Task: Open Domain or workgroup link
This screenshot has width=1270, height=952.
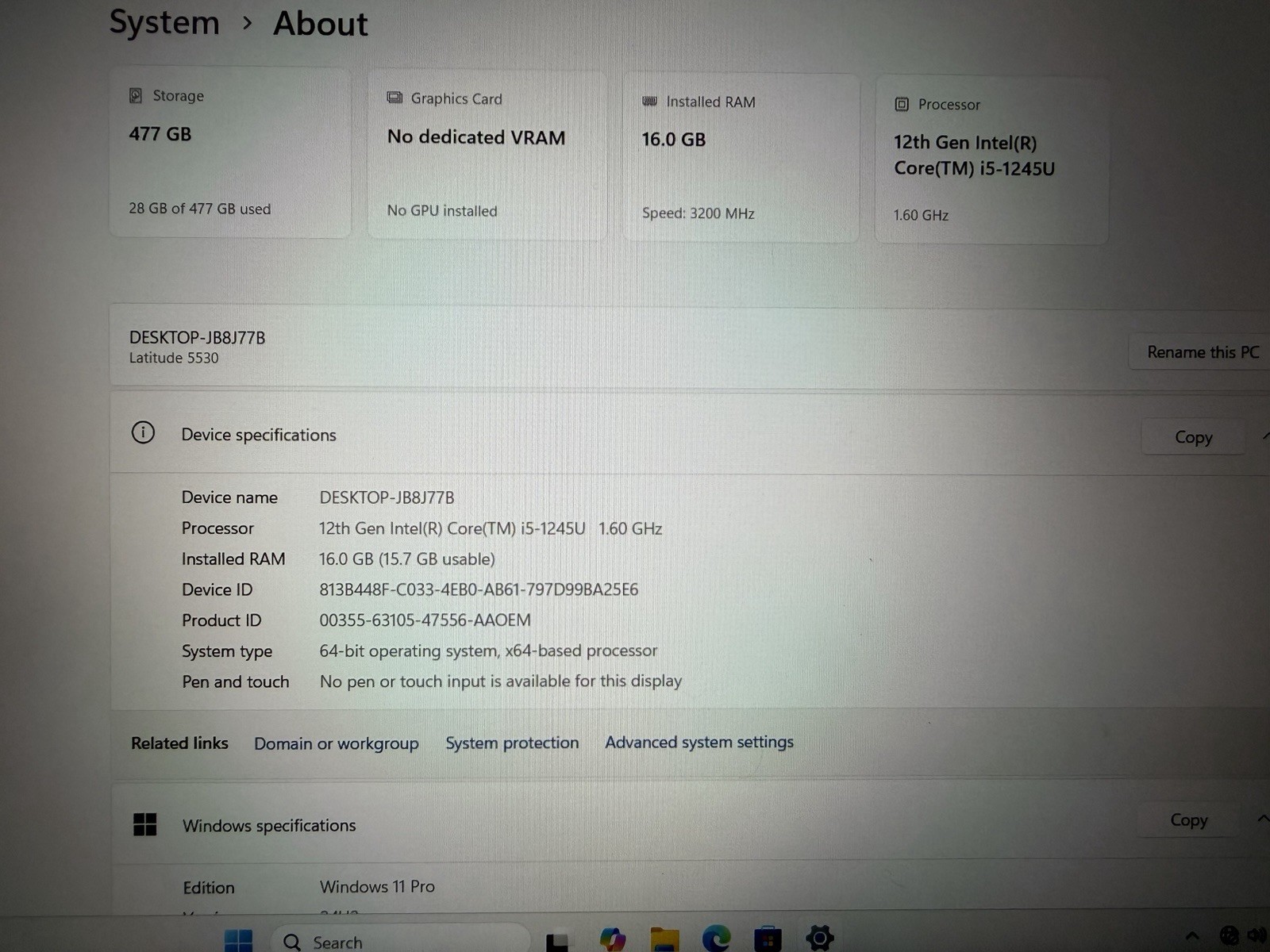Action: 336,743
